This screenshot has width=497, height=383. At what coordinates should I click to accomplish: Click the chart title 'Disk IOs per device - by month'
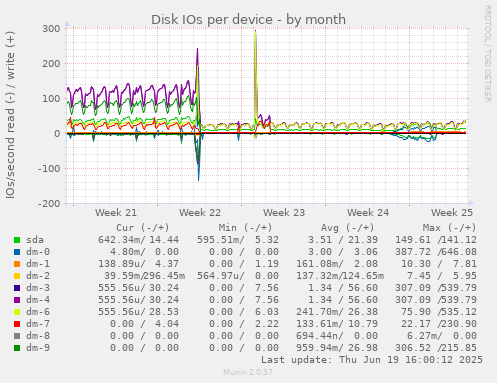coord(248,20)
